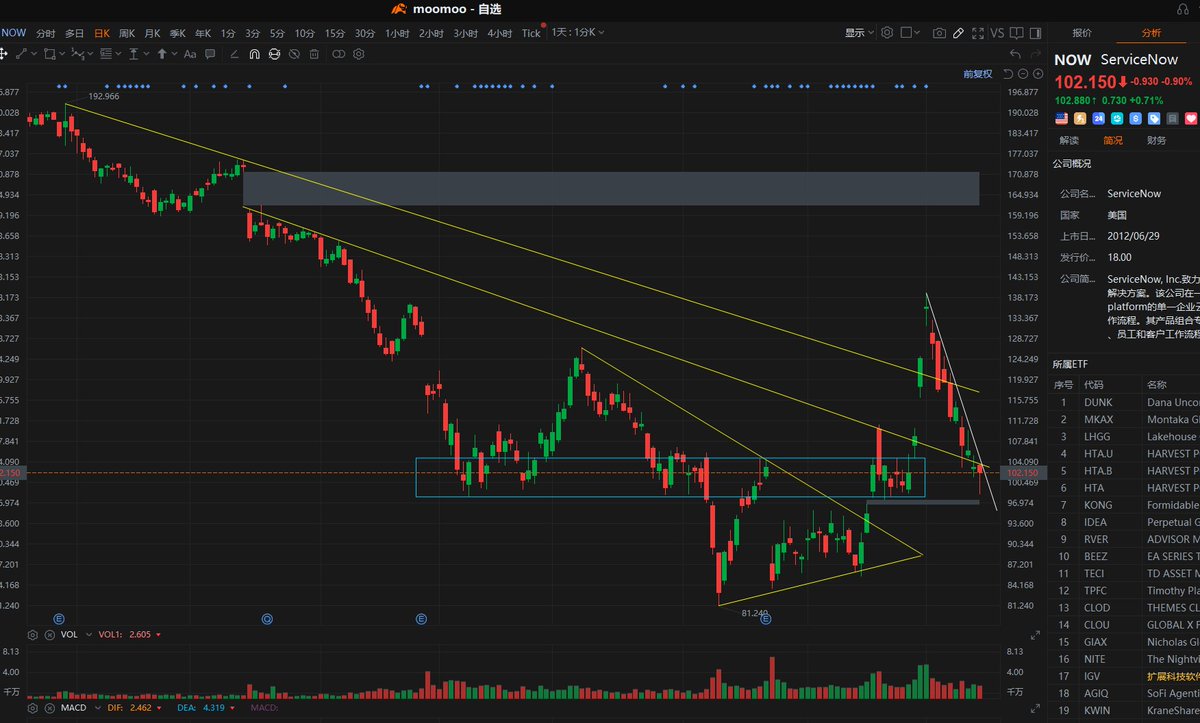This screenshot has height=723, width=1200.
Task: Take a chart screenshot with camera icon
Action: pos(939,33)
